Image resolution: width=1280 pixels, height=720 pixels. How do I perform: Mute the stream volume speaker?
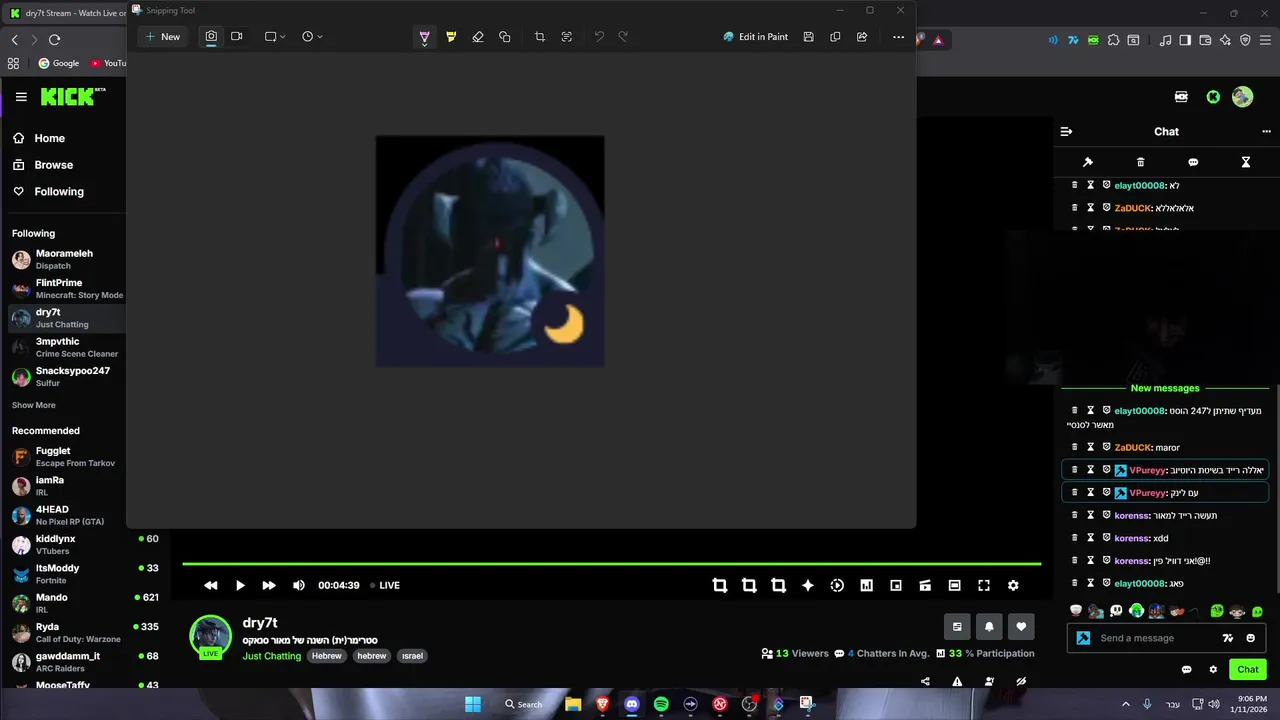(x=299, y=585)
